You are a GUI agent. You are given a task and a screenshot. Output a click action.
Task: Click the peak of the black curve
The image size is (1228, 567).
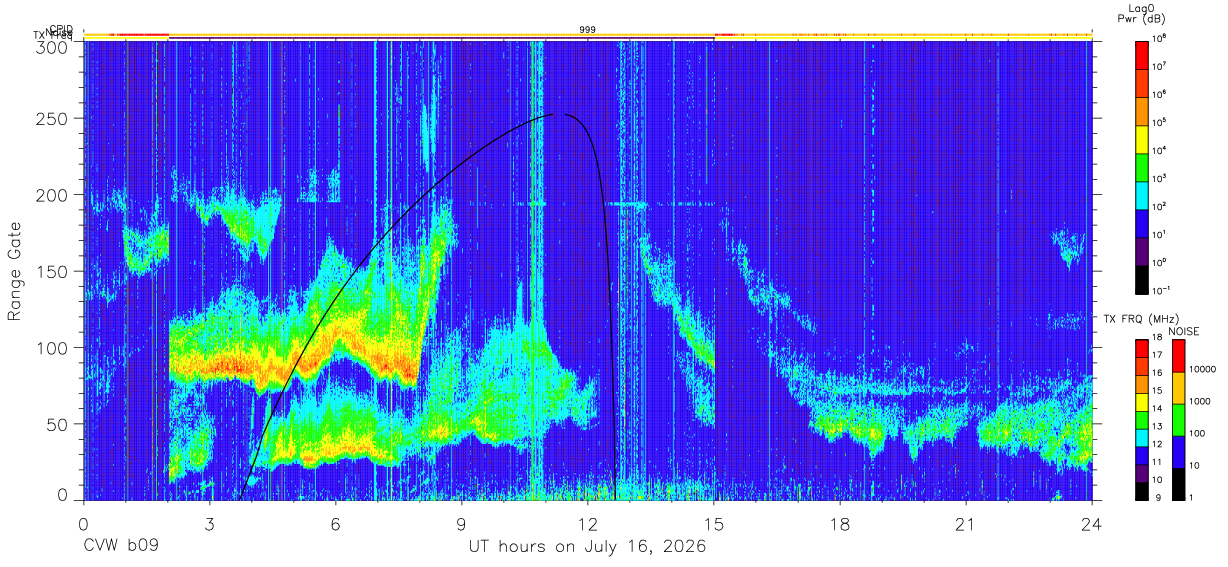click(x=560, y=114)
